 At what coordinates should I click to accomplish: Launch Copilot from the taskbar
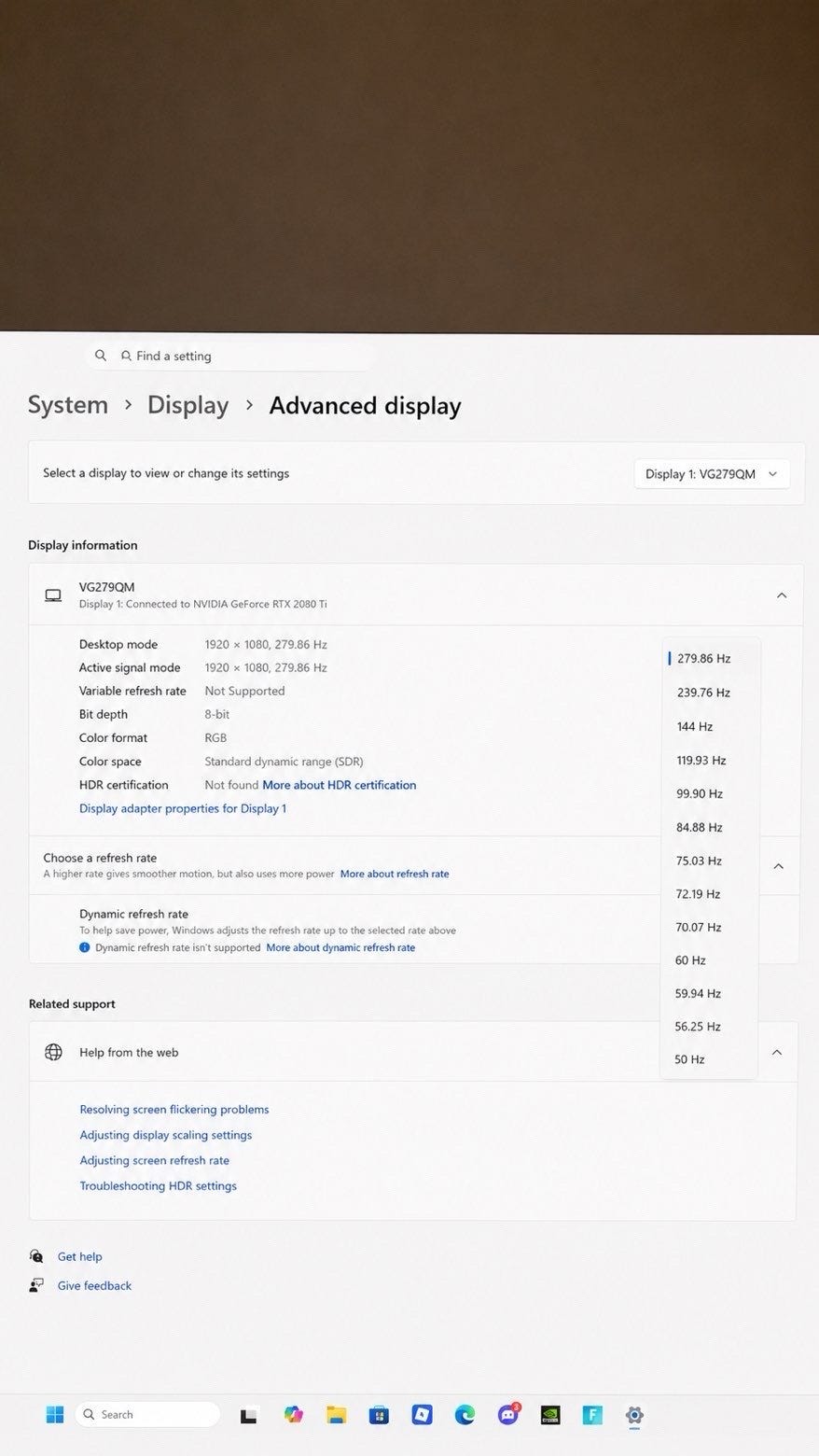[x=294, y=1415]
